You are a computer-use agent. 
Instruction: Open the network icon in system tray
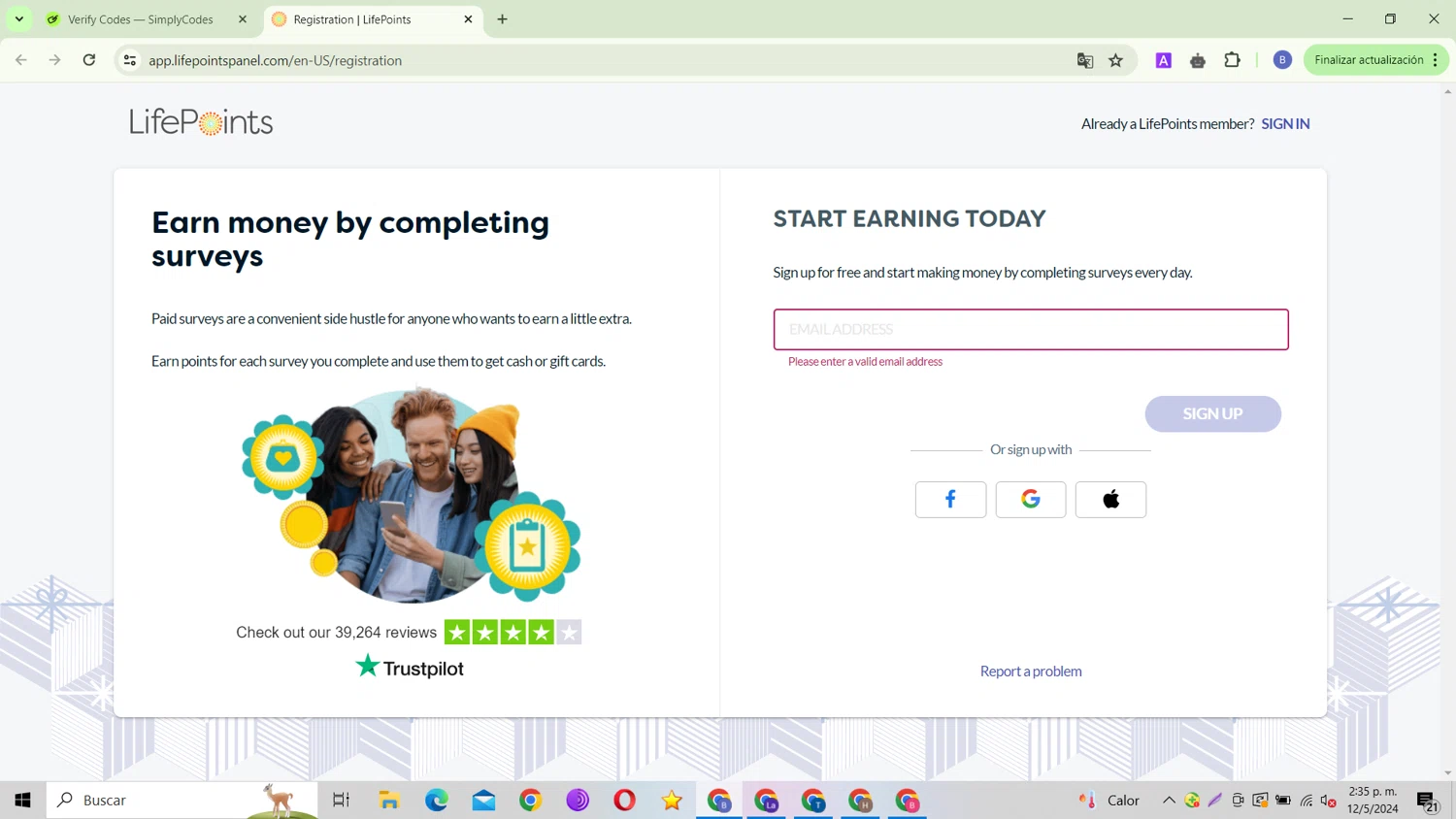1307,801
